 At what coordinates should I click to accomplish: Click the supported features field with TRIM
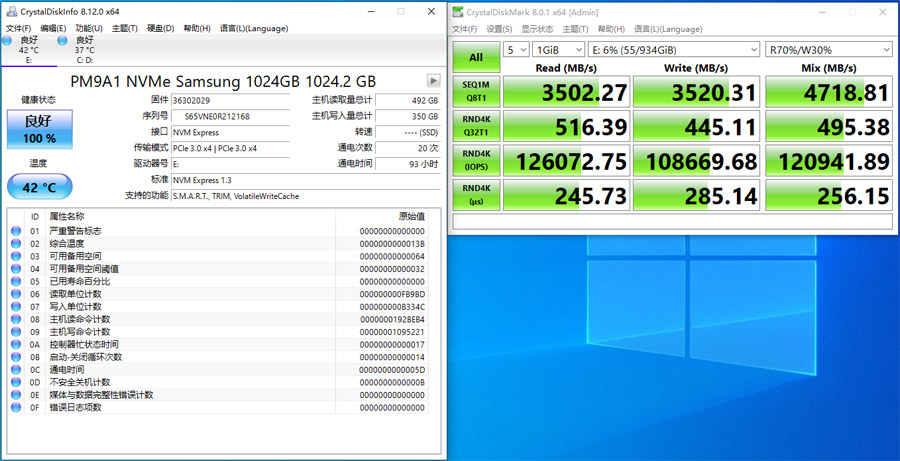[305, 196]
